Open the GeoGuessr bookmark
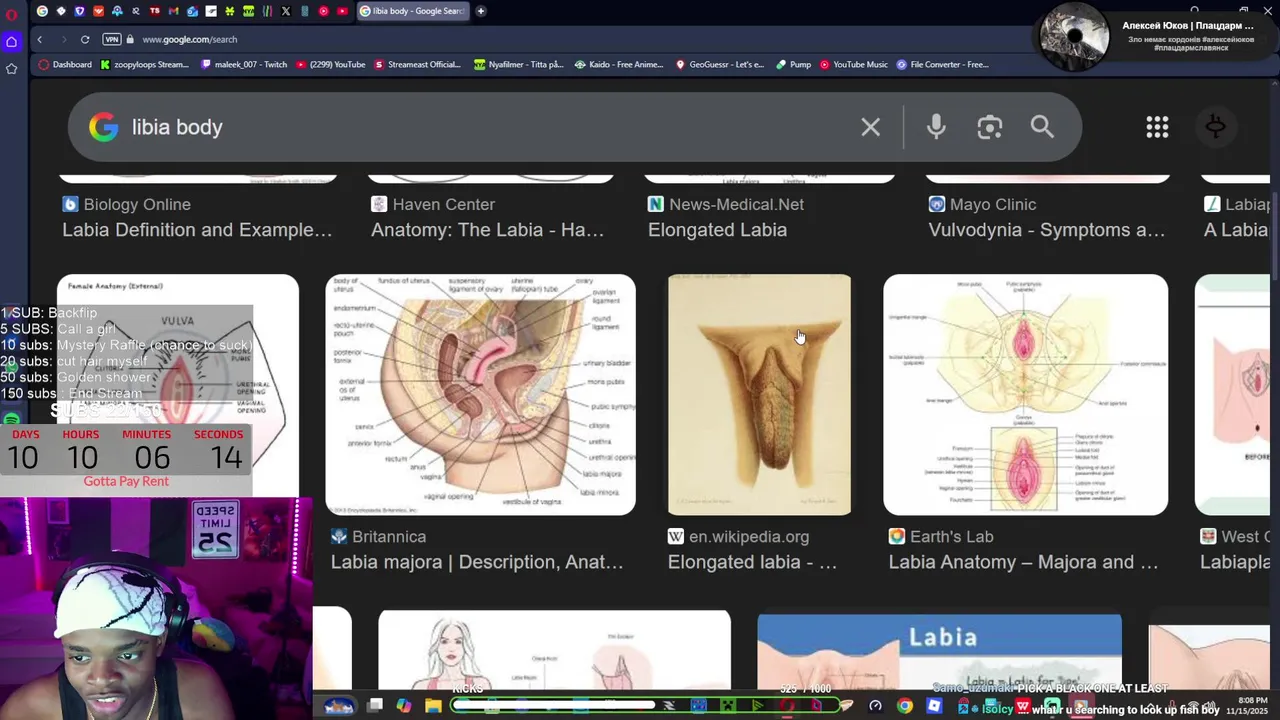Image resolution: width=1280 pixels, height=720 pixels. tap(720, 64)
